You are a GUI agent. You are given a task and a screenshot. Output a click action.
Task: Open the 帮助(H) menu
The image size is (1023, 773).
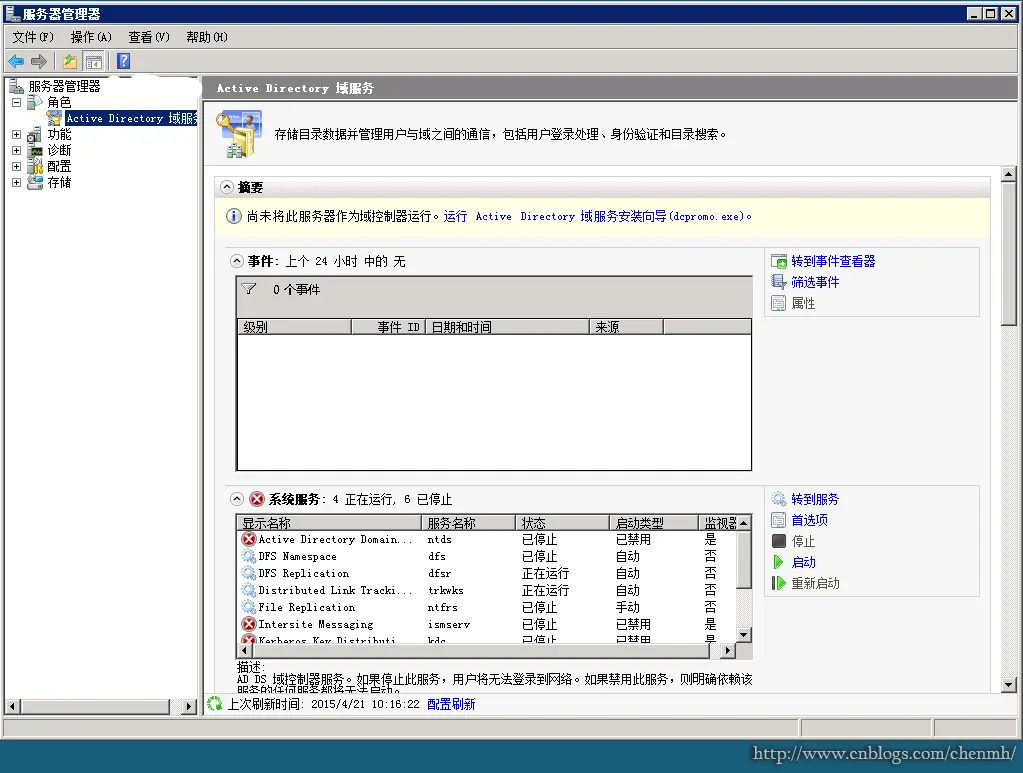pyautogui.click(x=207, y=37)
